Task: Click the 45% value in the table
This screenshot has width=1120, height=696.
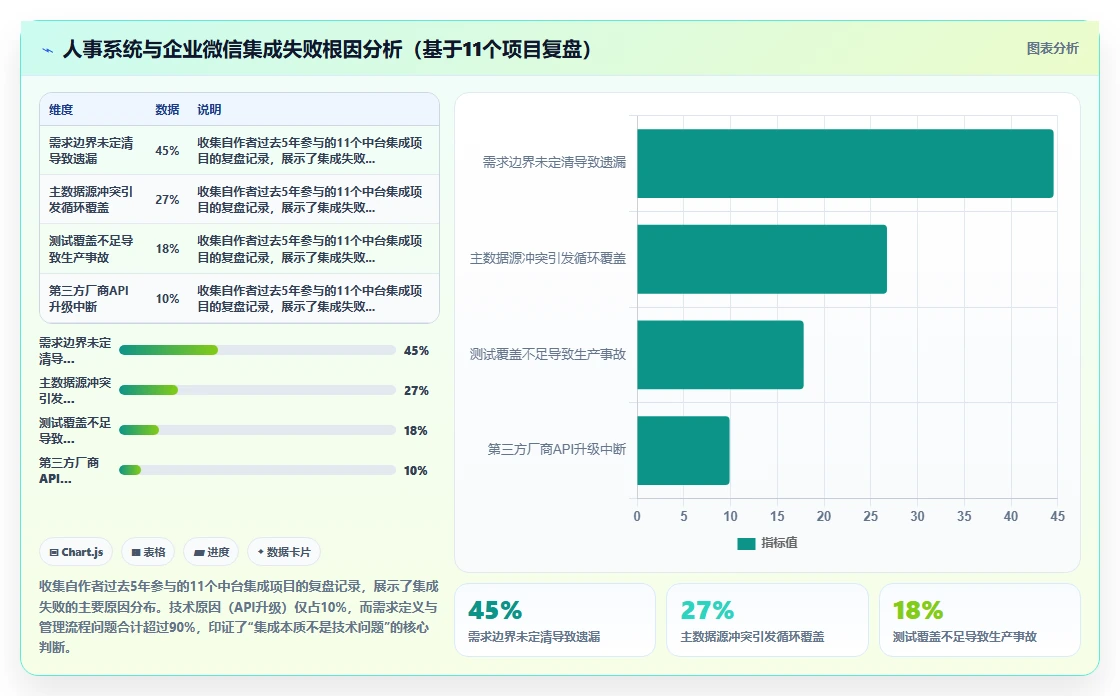Action: pos(167,151)
